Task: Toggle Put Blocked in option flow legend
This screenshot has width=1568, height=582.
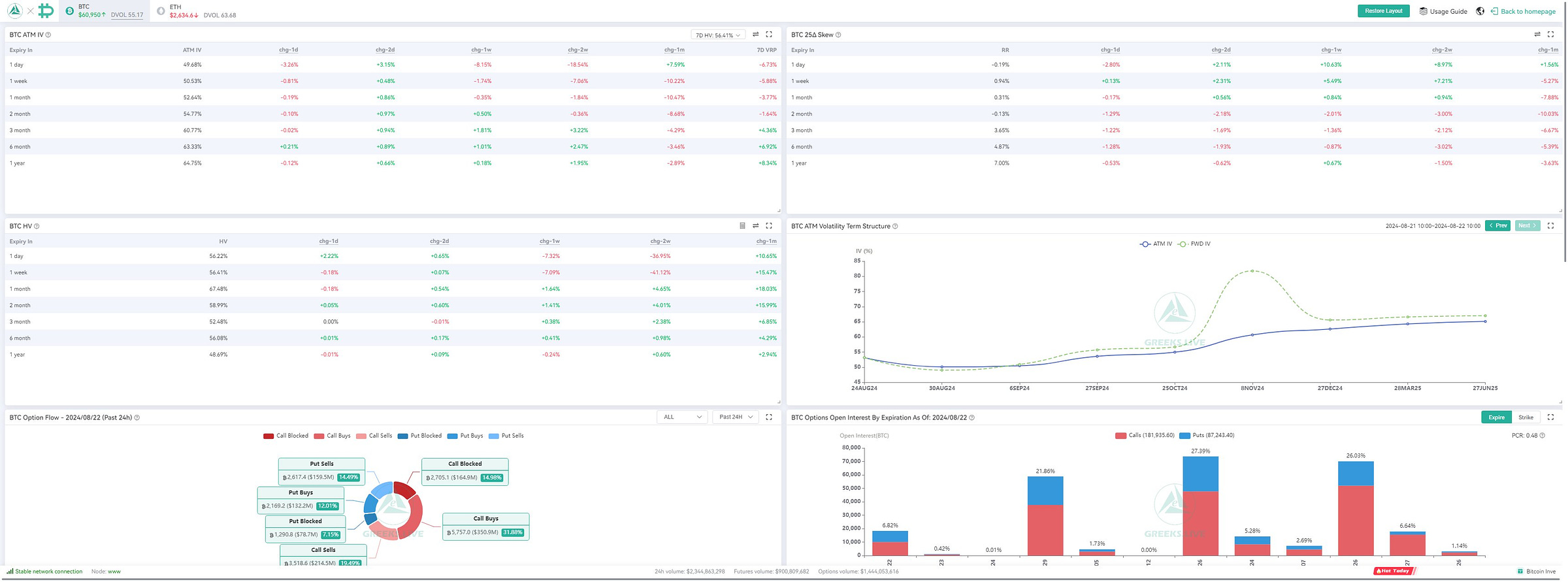Action: tap(419, 436)
